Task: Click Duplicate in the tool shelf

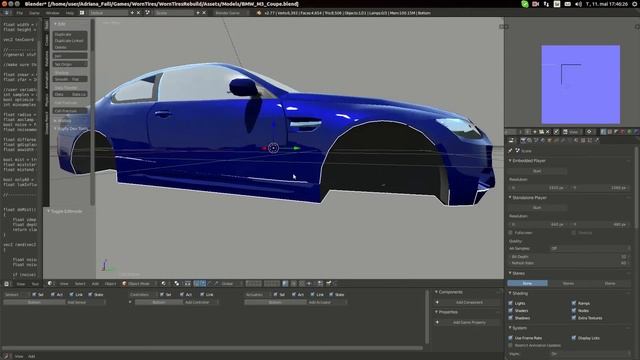Action: click(70, 35)
